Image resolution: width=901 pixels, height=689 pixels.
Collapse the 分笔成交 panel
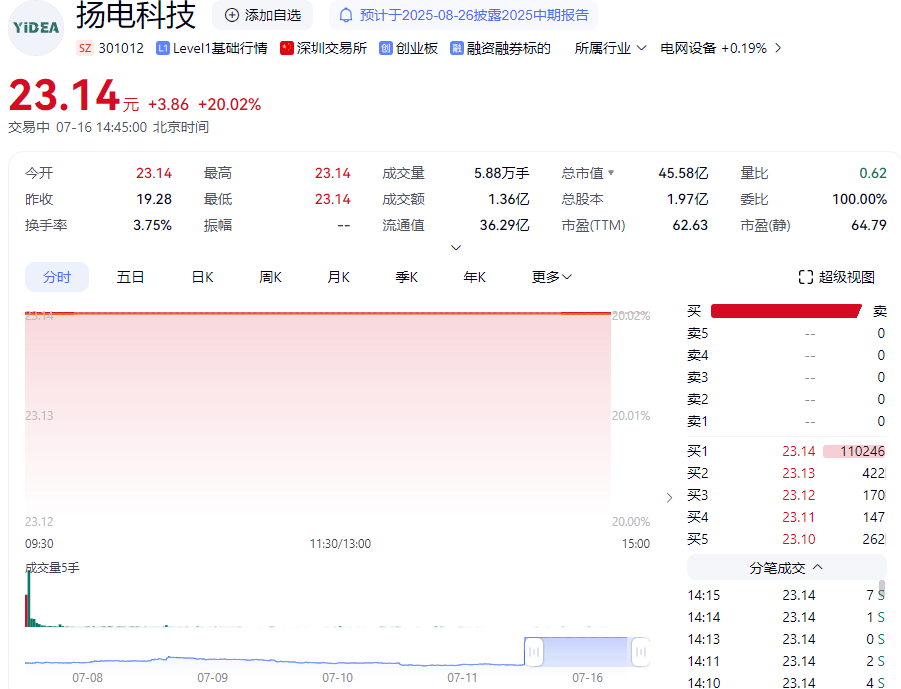pyautogui.click(x=786, y=568)
